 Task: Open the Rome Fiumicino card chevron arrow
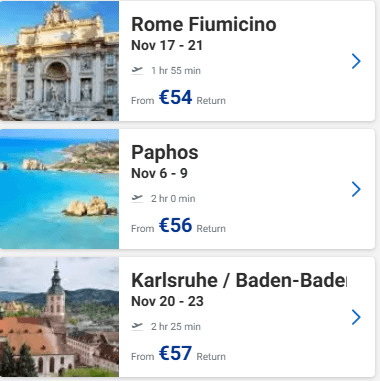tap(356, 61)
